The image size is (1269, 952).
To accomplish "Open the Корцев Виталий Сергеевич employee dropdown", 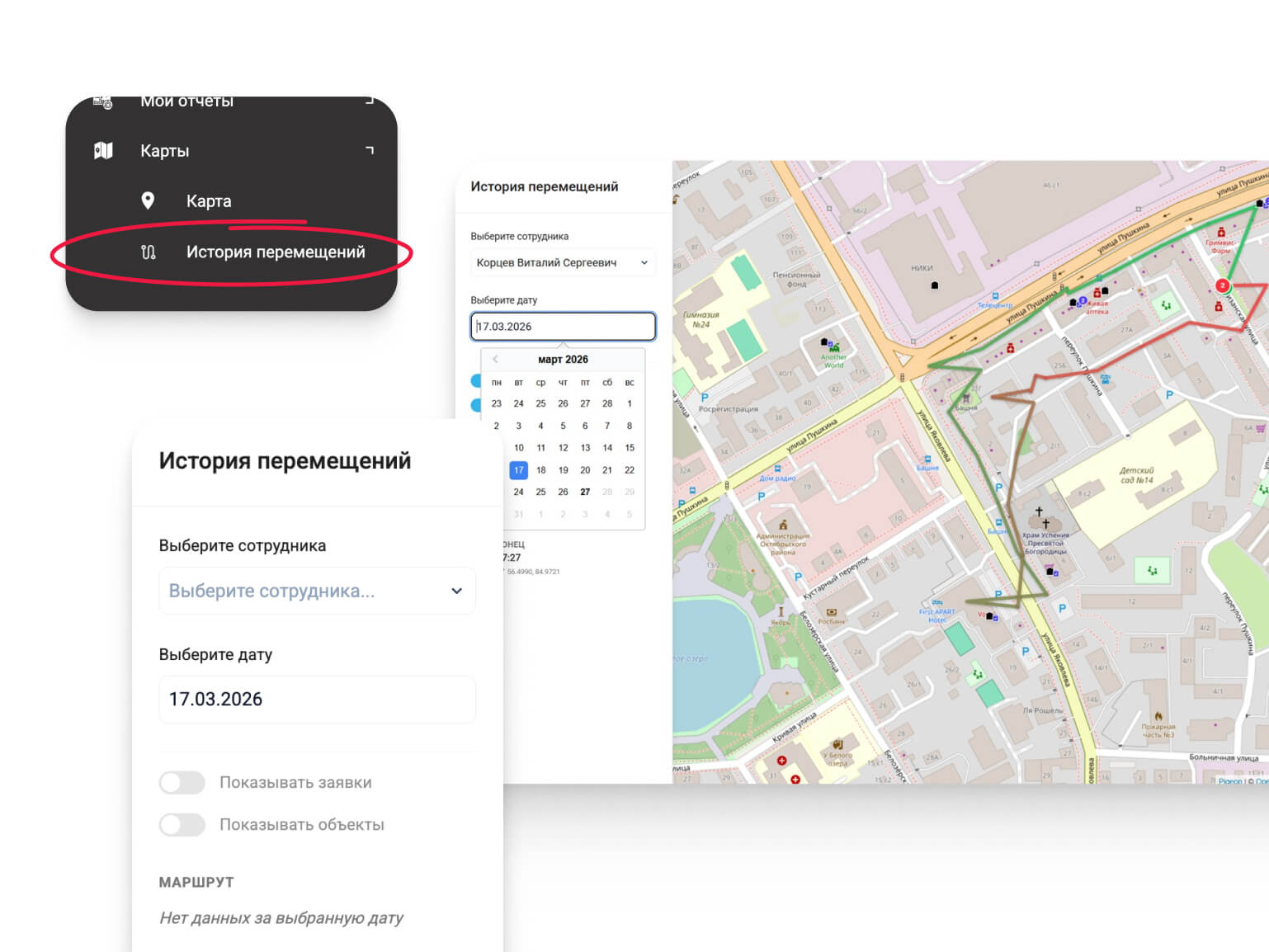I will point(563,262).
